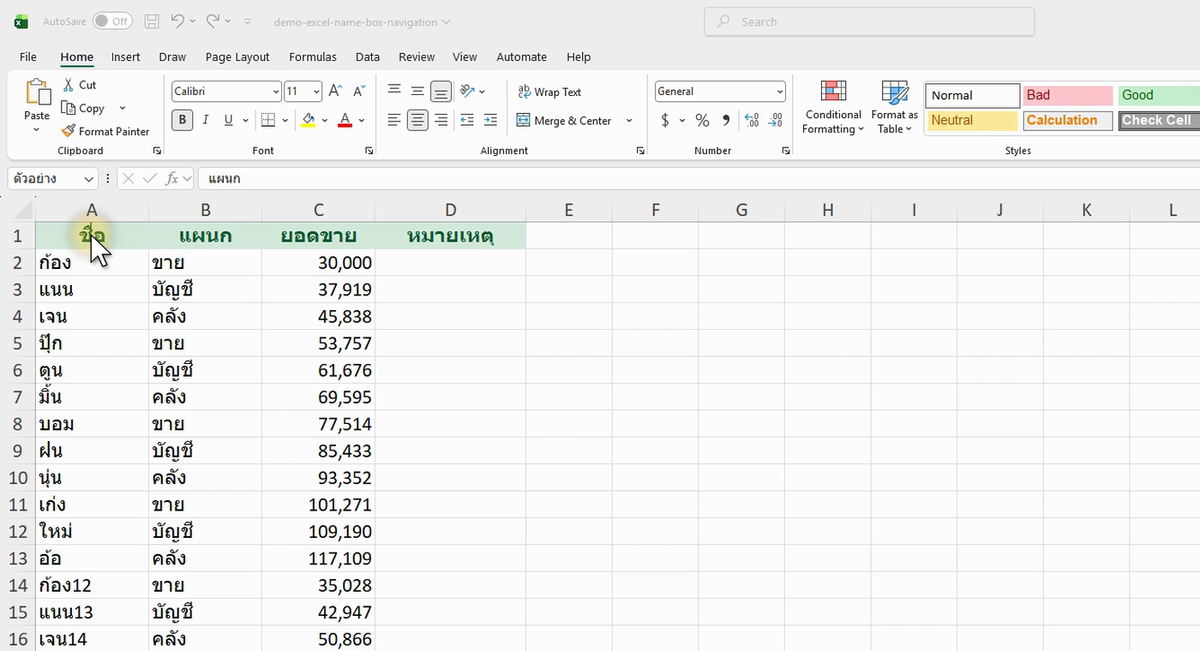Apply the Borders icon
The height and width of the screenshot is (651, 1200).
click(x=267, y=120)
